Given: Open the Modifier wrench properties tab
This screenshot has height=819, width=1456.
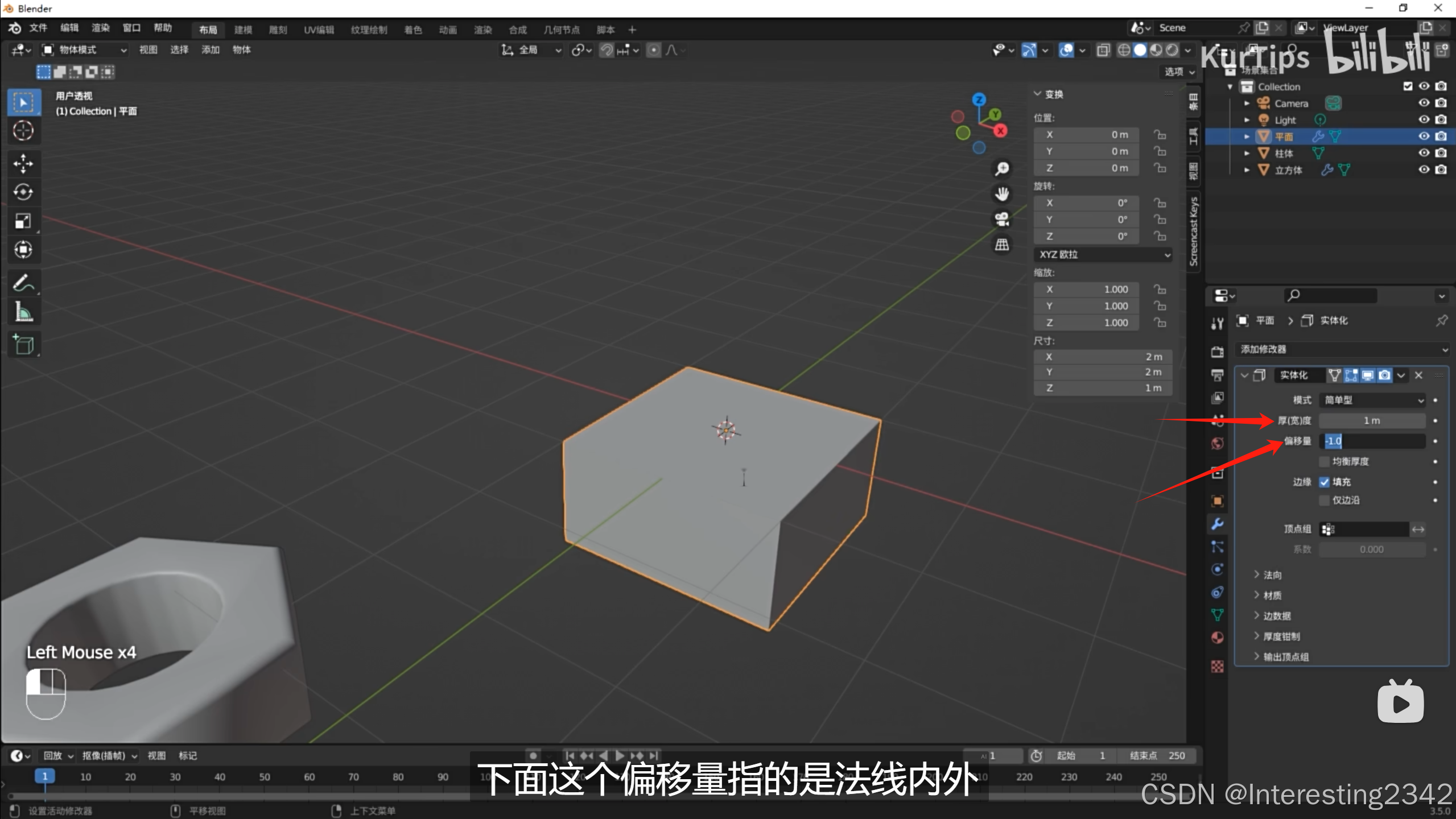Looking at the screenshot, I should [x=1217, y=524].
